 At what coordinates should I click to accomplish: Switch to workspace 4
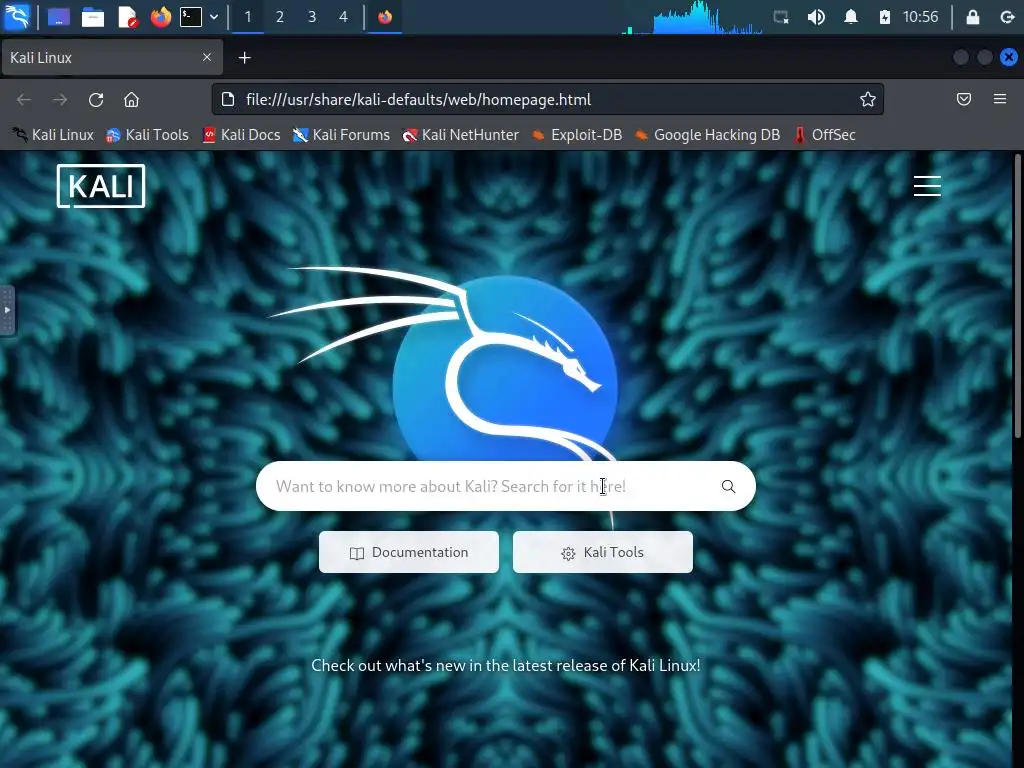pos(344,17)
